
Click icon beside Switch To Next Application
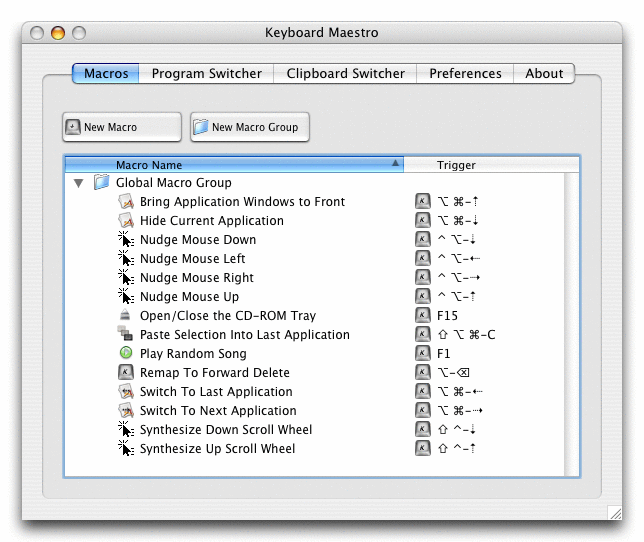pos(126,410)
